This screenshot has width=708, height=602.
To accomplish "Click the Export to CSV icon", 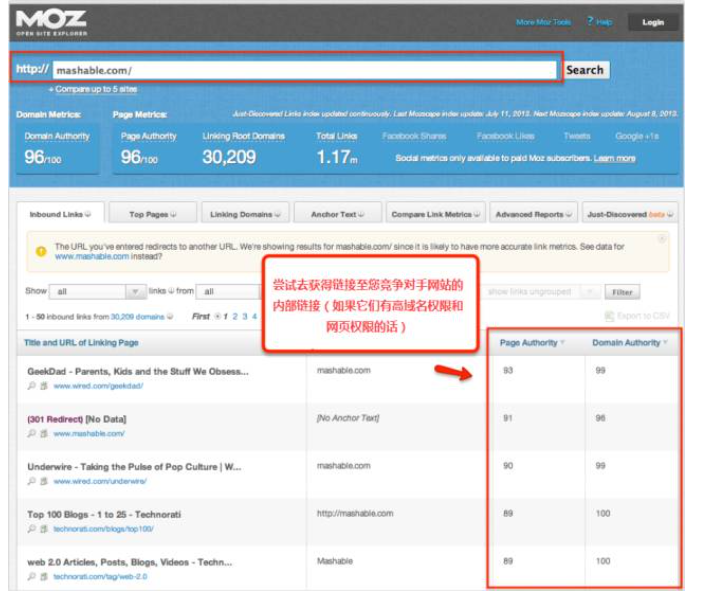I will pyautogui.click(x=609, y=316).
